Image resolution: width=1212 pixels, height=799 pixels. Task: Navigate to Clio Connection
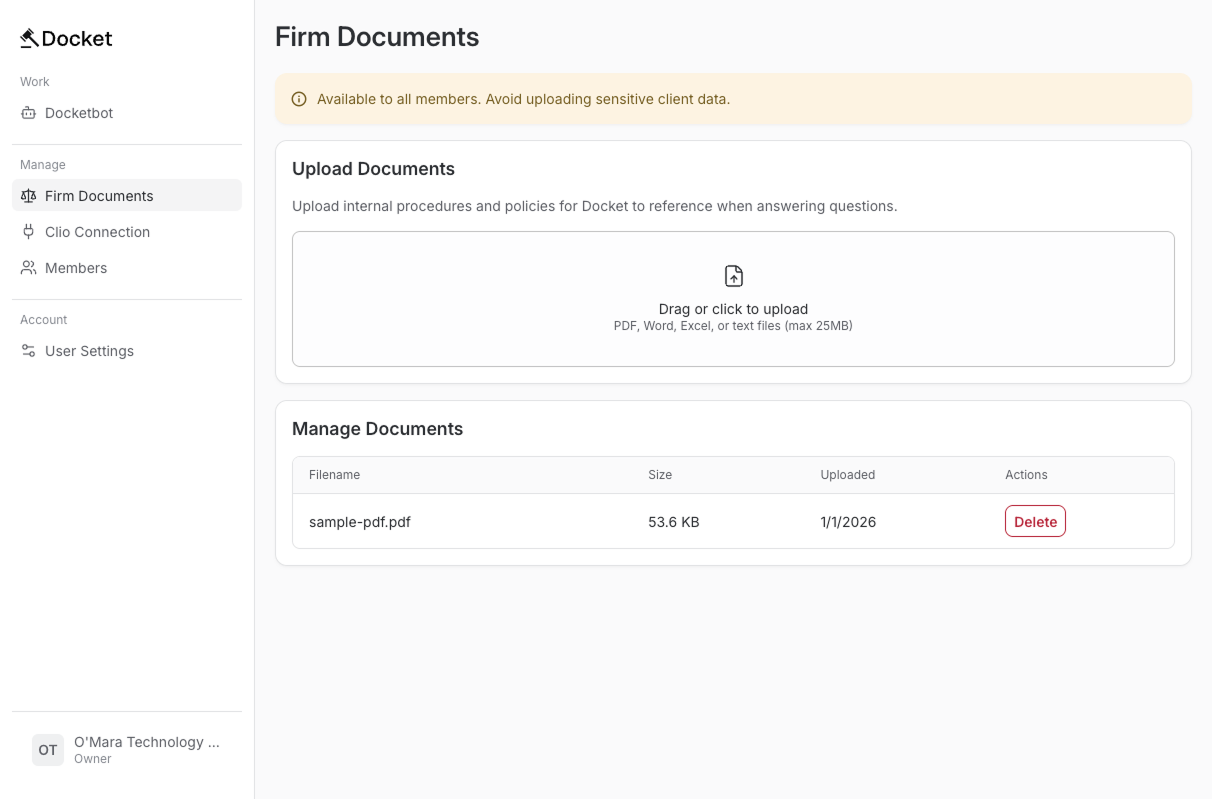point(97,231)
